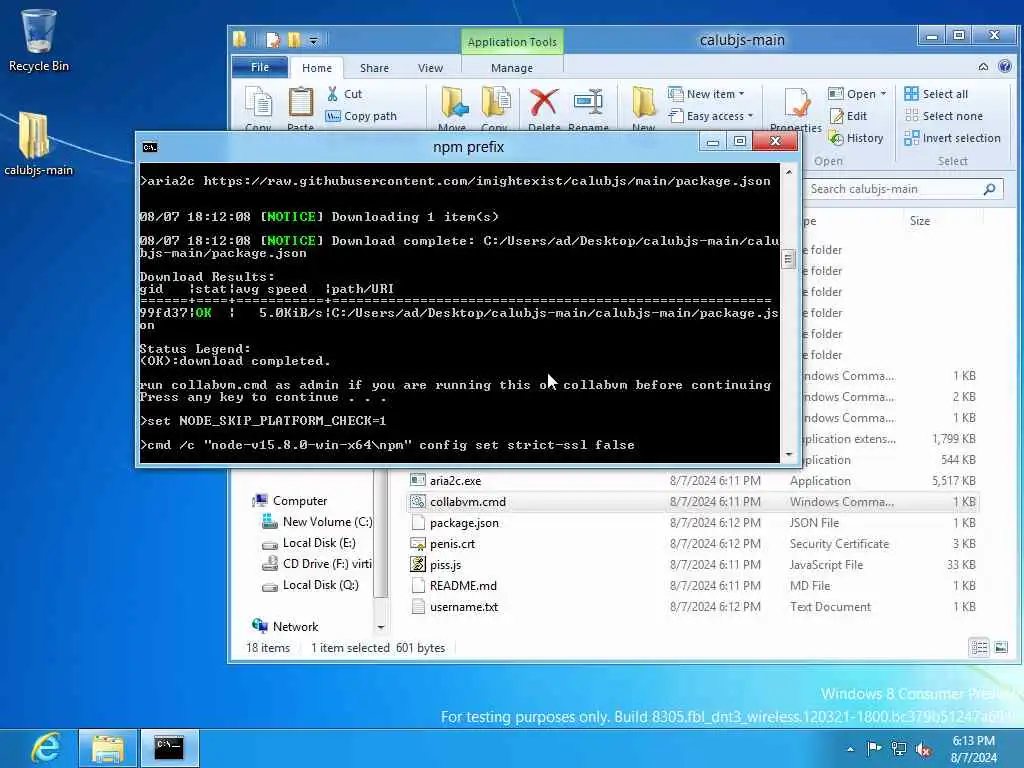Collapse the ribbon with the chevron
Screen dimensions: 1024x768
point(983,67)
